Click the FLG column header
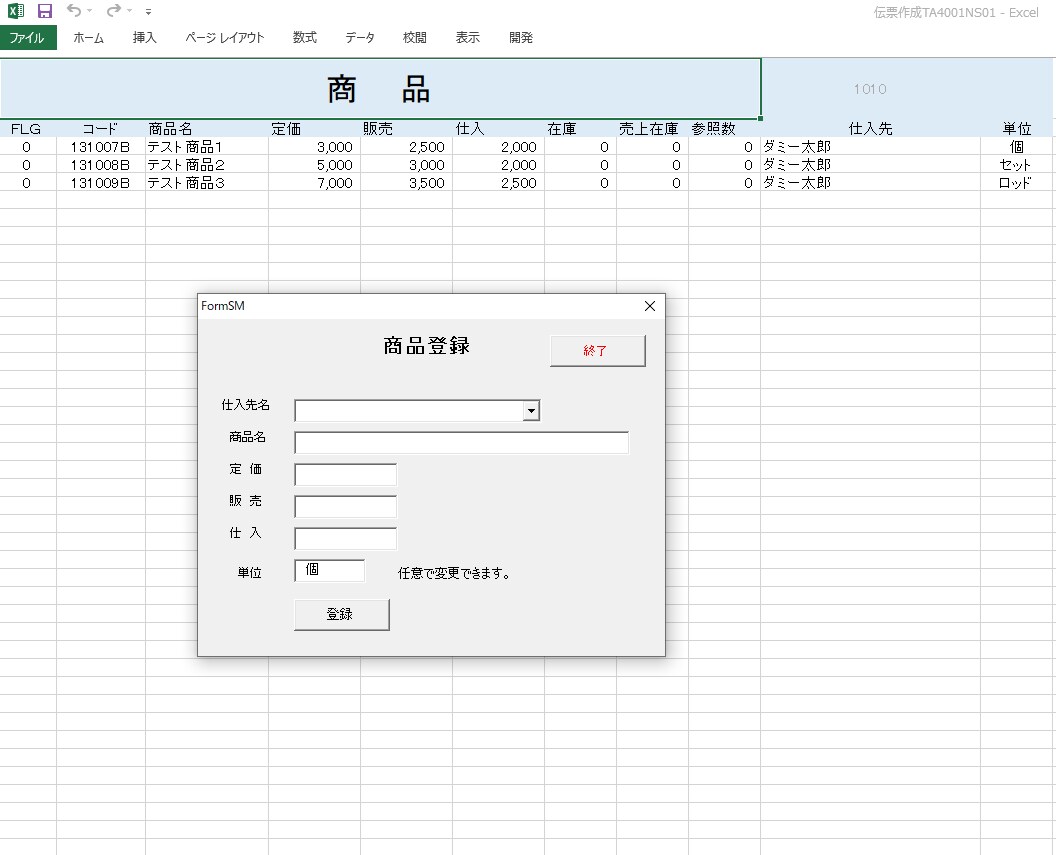Screen dimensions: 1056x855 pos(28,129)
